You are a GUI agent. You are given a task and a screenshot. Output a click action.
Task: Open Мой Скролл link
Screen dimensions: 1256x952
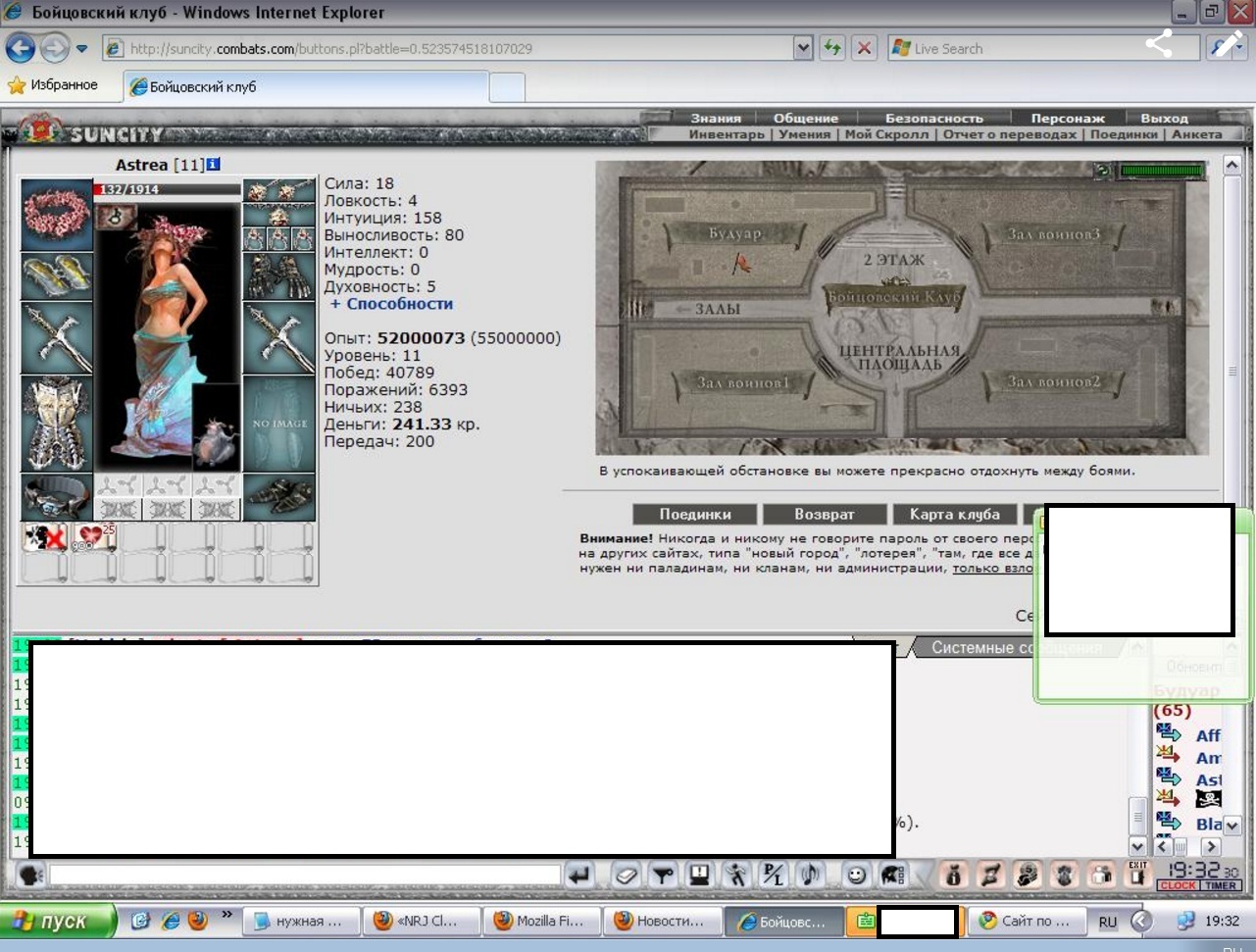point(887,134)
